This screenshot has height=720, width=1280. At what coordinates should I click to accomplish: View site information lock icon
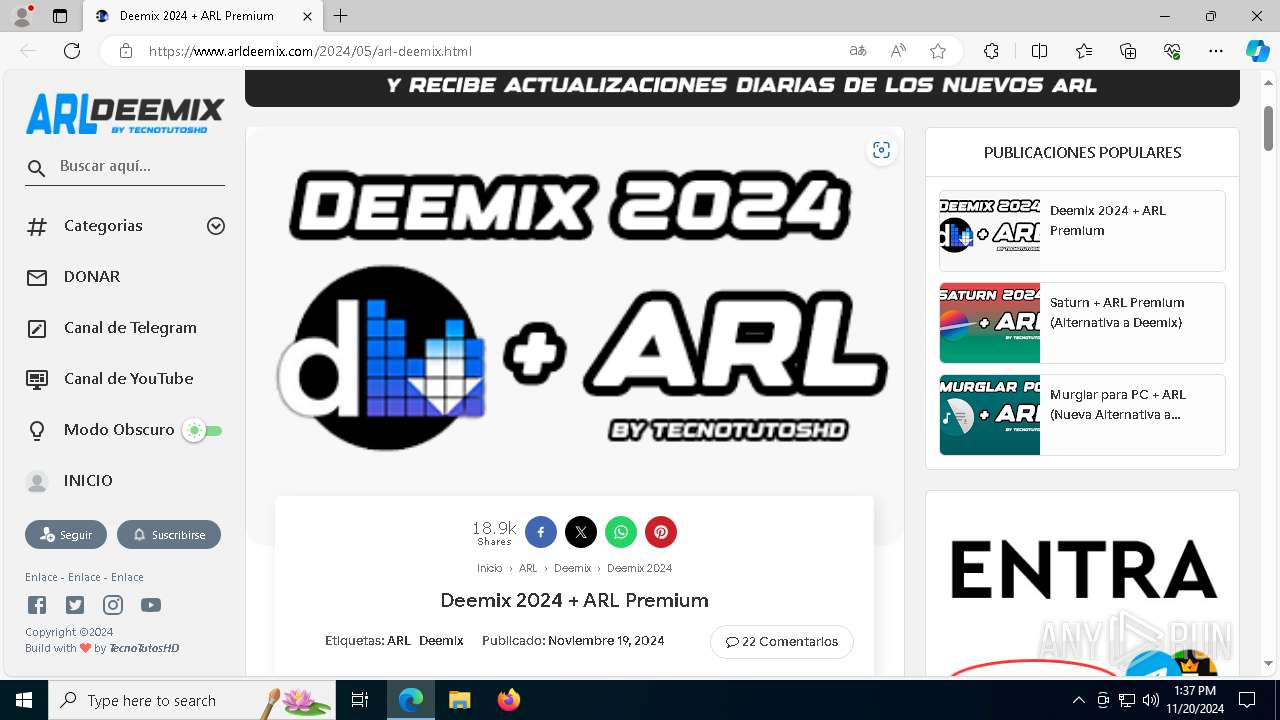click(125, 51)
